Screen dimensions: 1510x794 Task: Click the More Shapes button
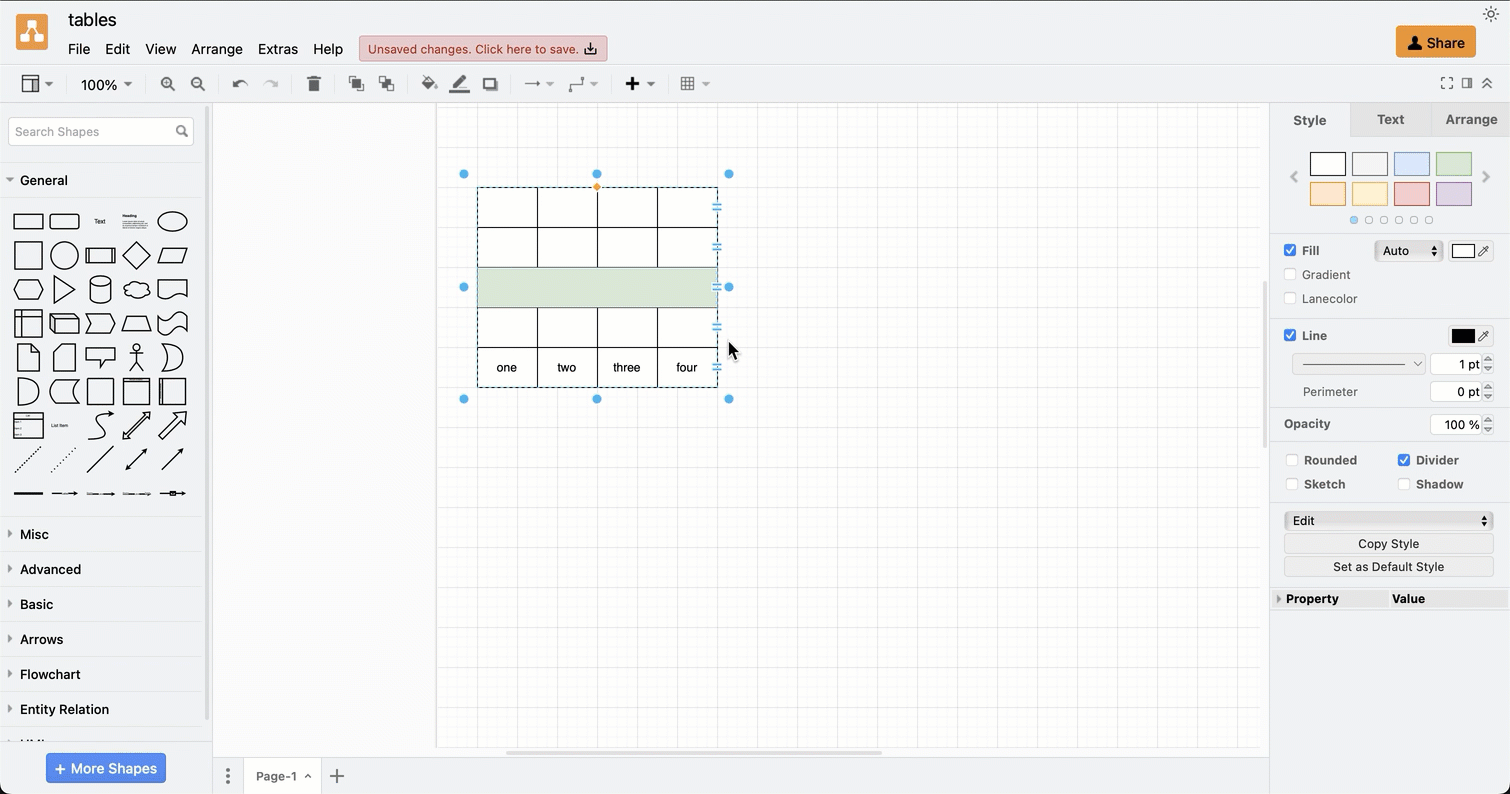pos(105,768)
